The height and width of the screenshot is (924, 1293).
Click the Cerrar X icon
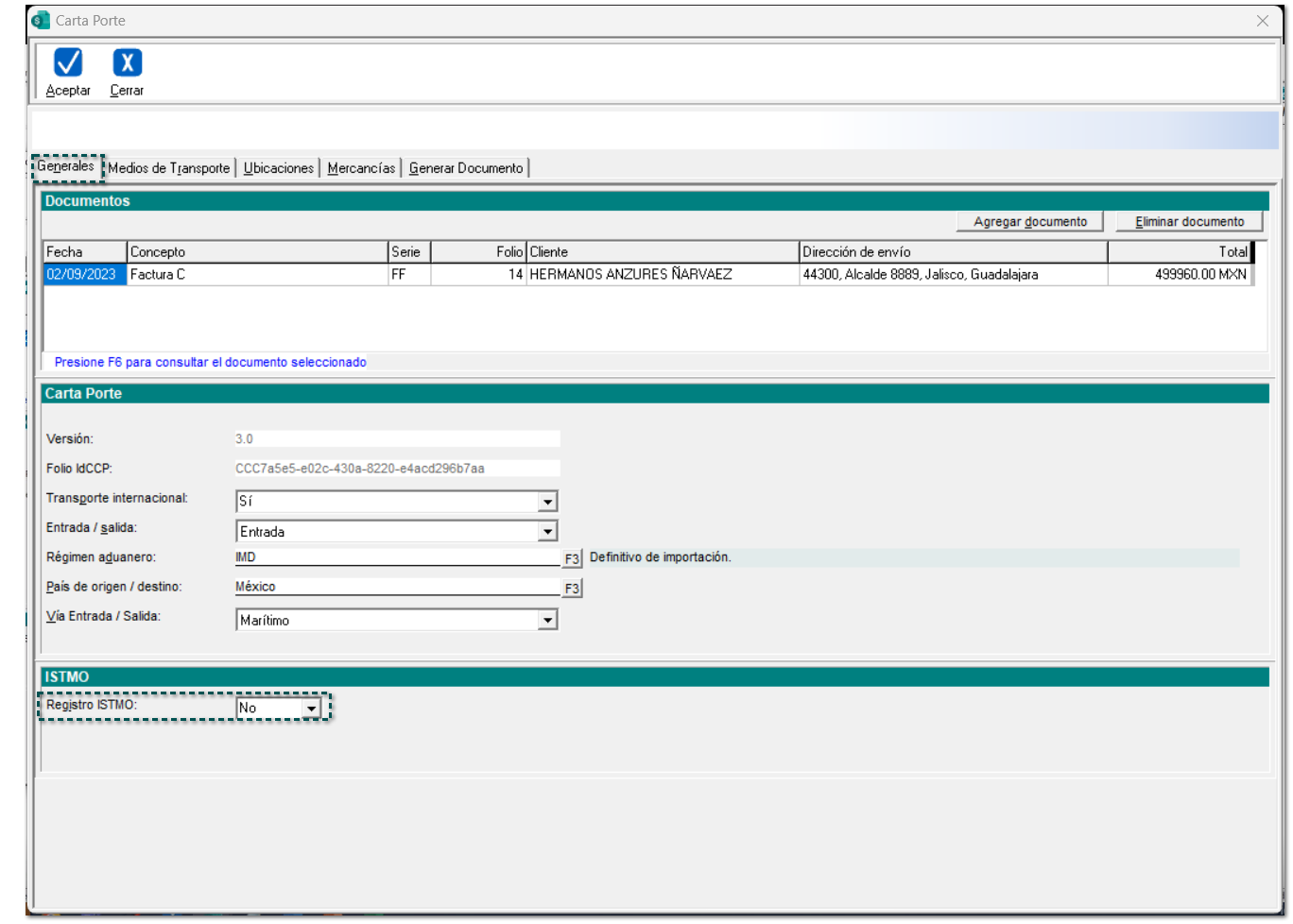click(x=127, y=63)
